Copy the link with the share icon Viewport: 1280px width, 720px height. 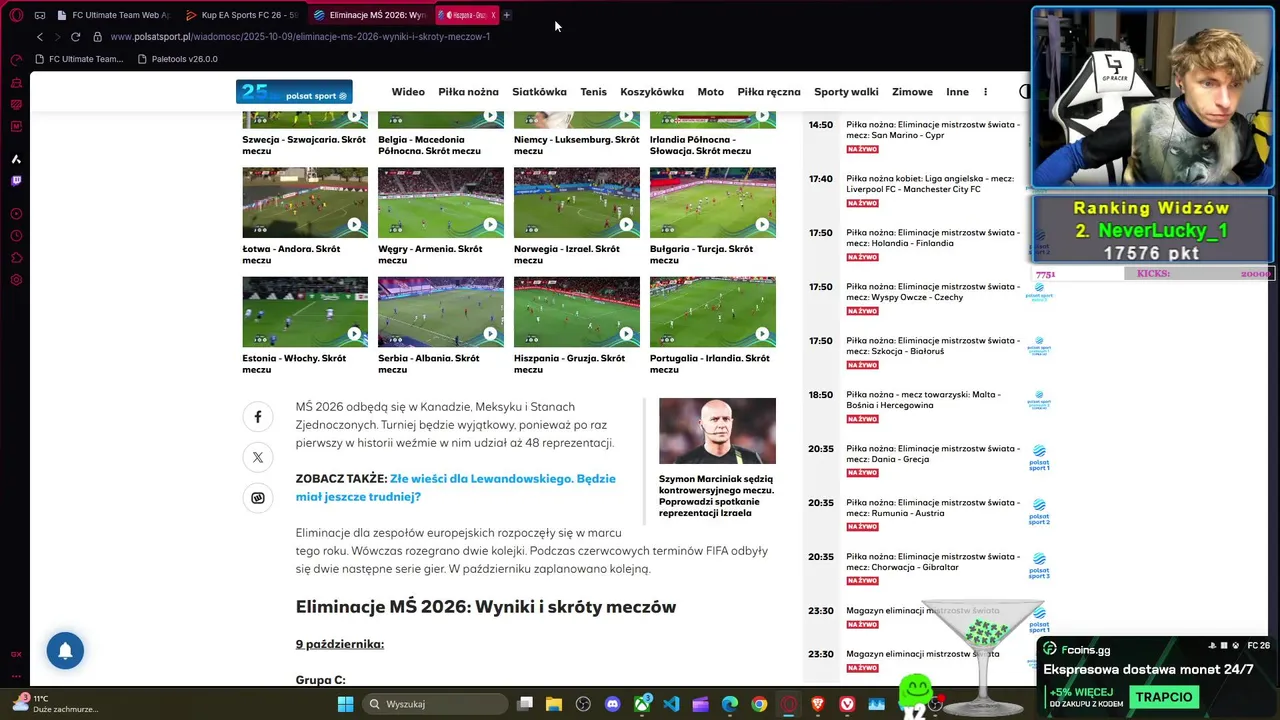[258, 498]
